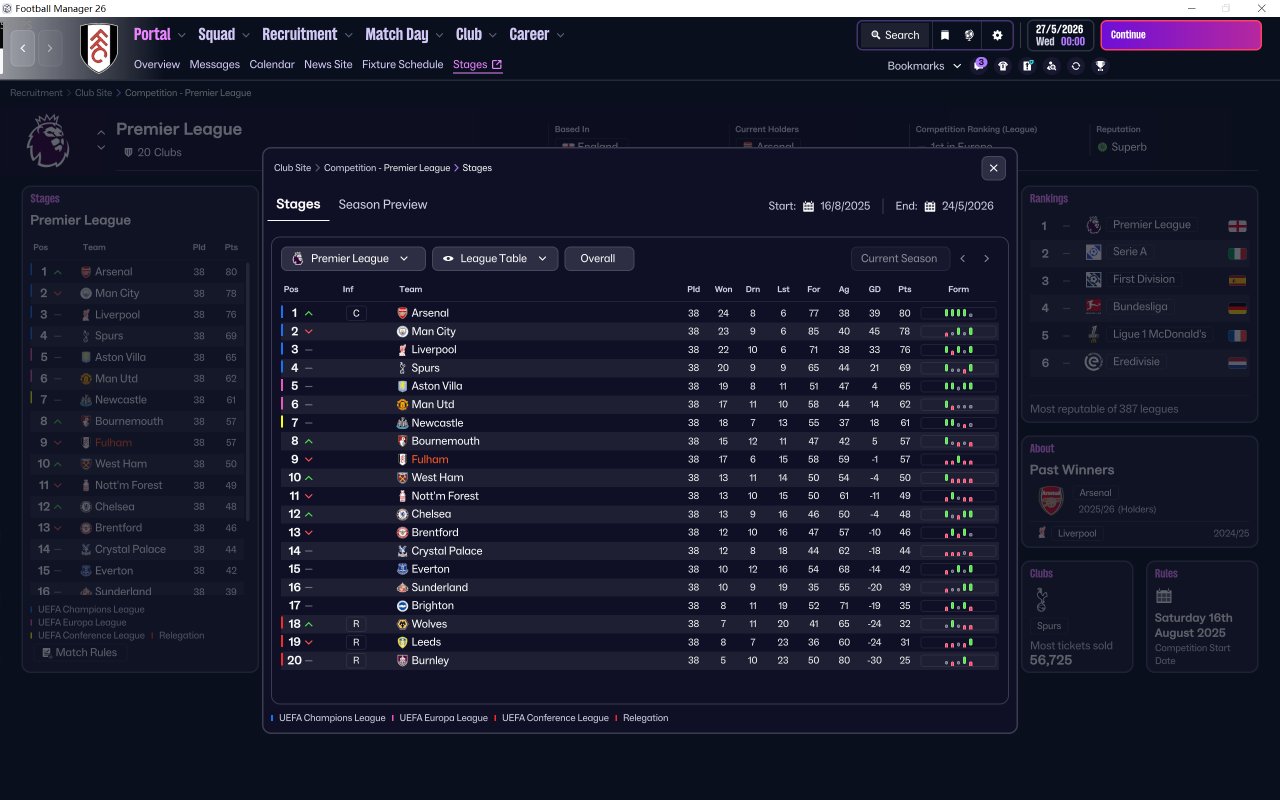Follow the Club Site breadcrumb in the dialog
Screen dimensions: 1280x800
[x=292, y=168]
